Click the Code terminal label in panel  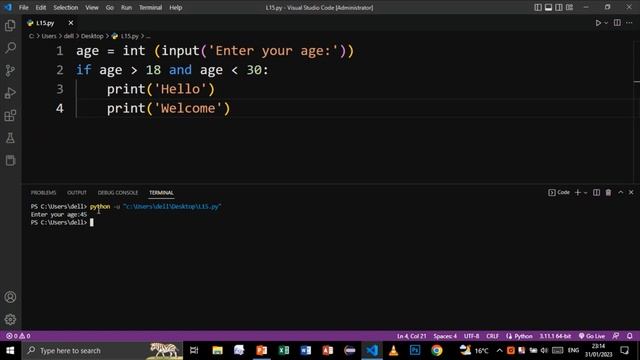point(559,192)
